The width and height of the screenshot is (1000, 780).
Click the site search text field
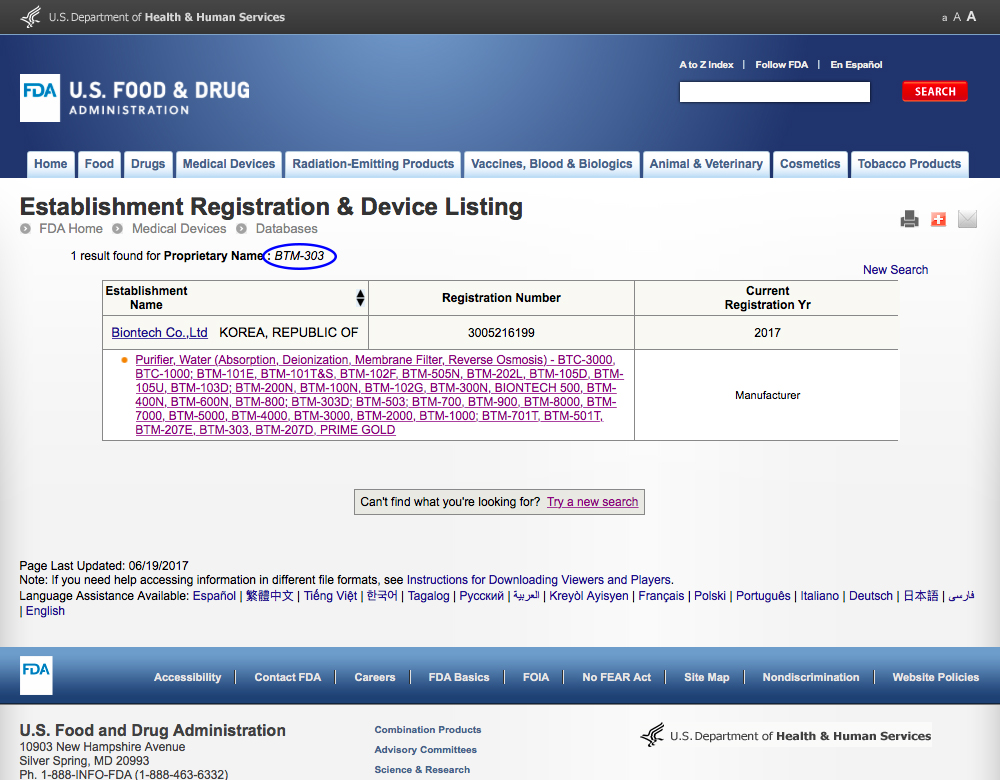pyautogui.click(x=775, y=92)
